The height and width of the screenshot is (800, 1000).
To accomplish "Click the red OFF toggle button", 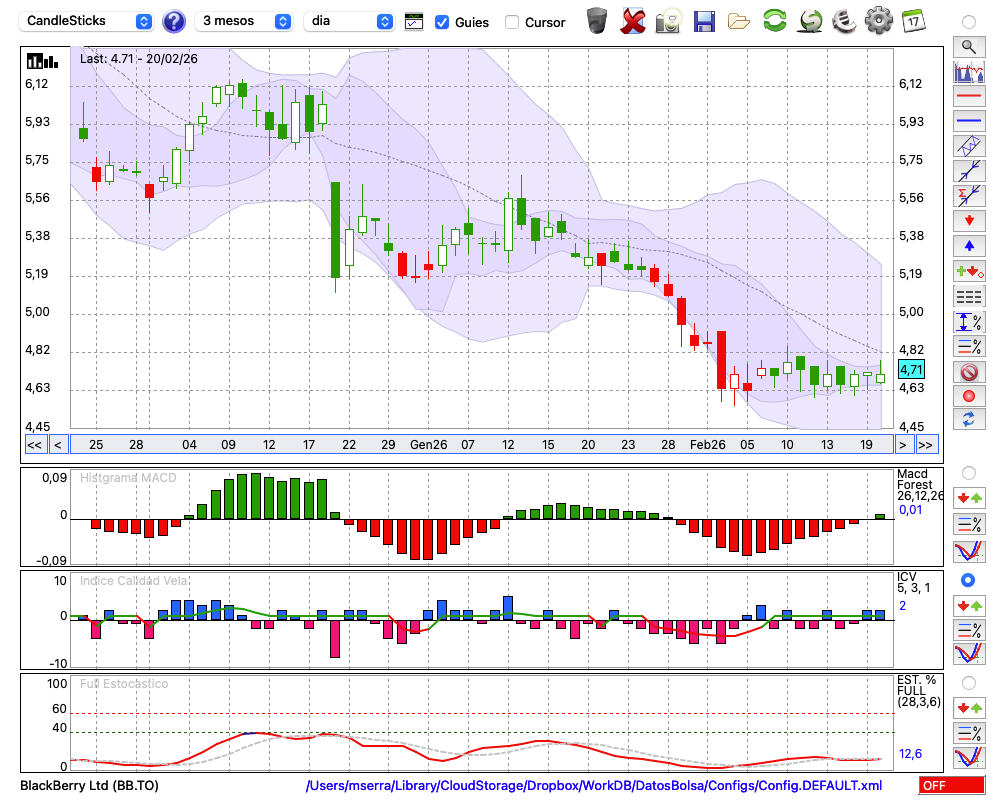I will point(951,786).
